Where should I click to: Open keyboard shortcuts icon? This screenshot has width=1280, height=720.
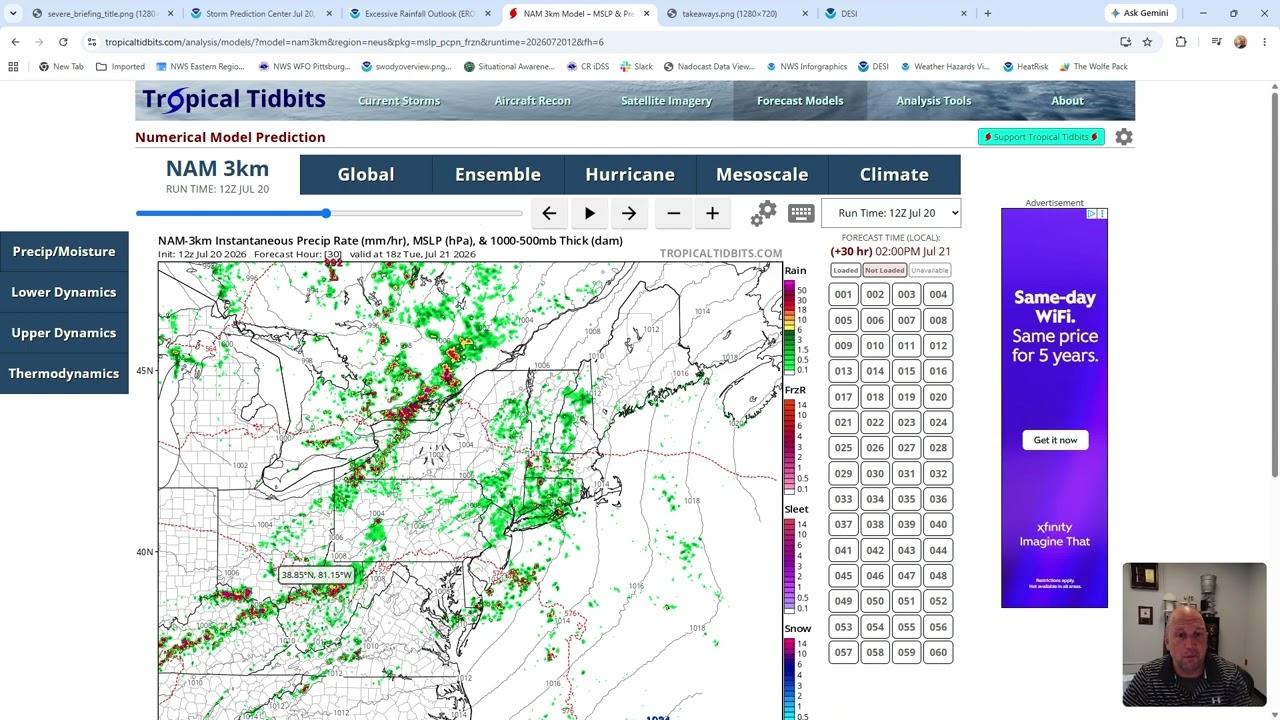coord(801,213)
